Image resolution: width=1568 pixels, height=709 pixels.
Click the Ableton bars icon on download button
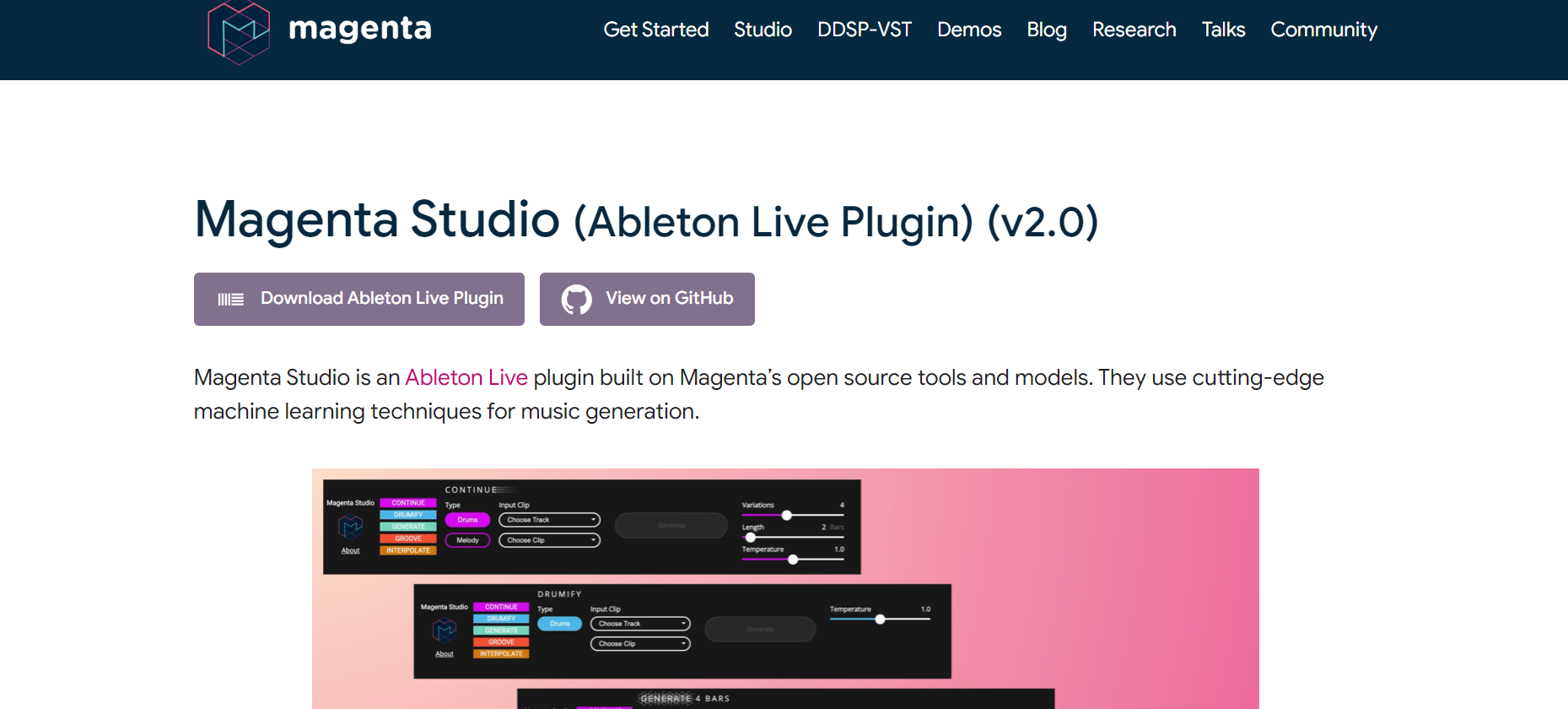pos(230,299)
